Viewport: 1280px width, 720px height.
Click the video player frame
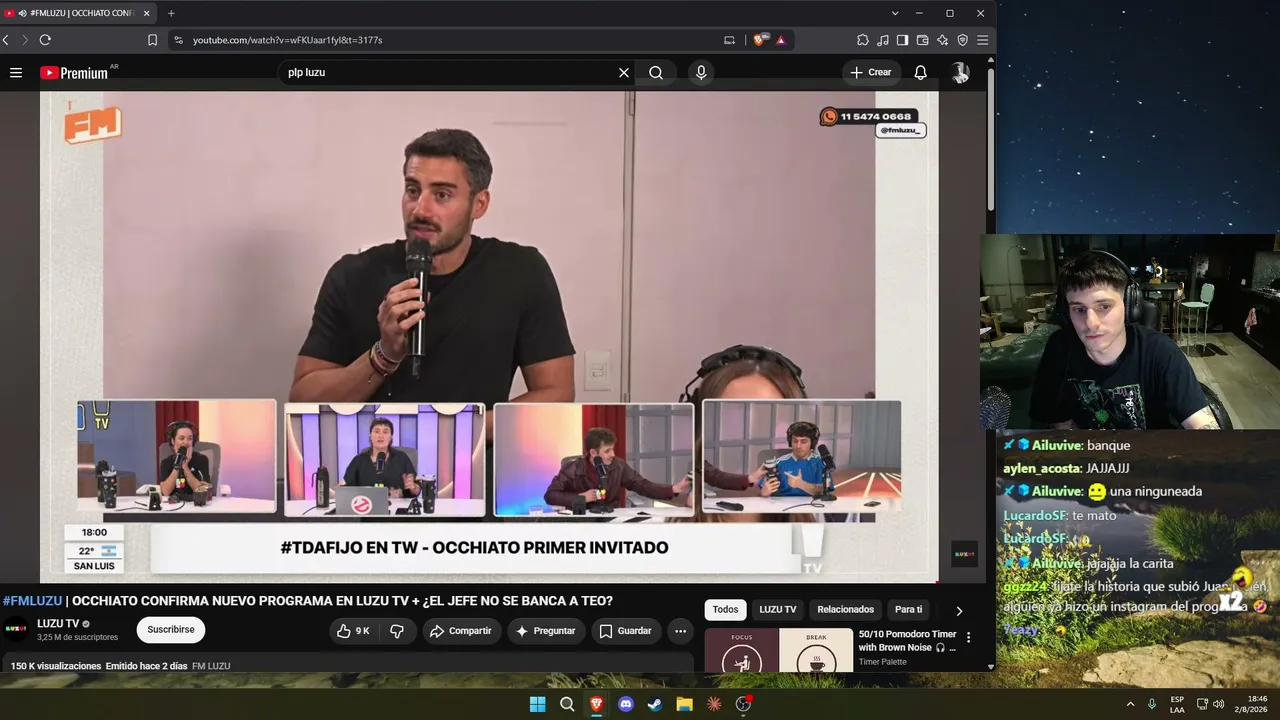[489, 337]
